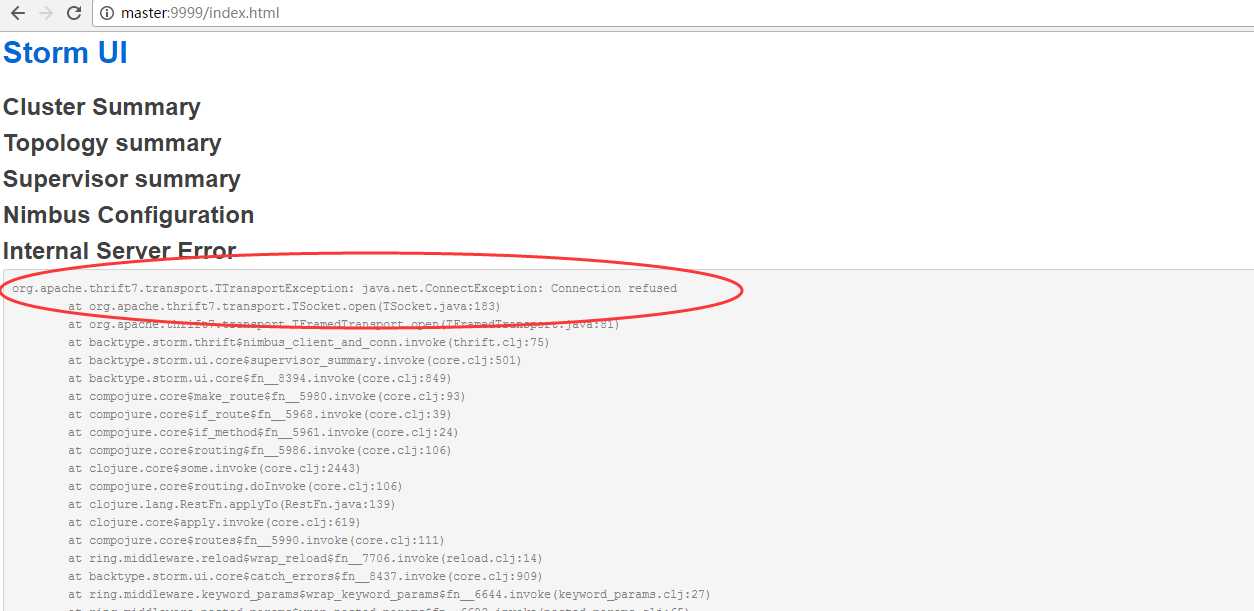
Task: Click the catch_errors$fn__8437.invoke(core.clj:909) line
Action: pos(306,576)
